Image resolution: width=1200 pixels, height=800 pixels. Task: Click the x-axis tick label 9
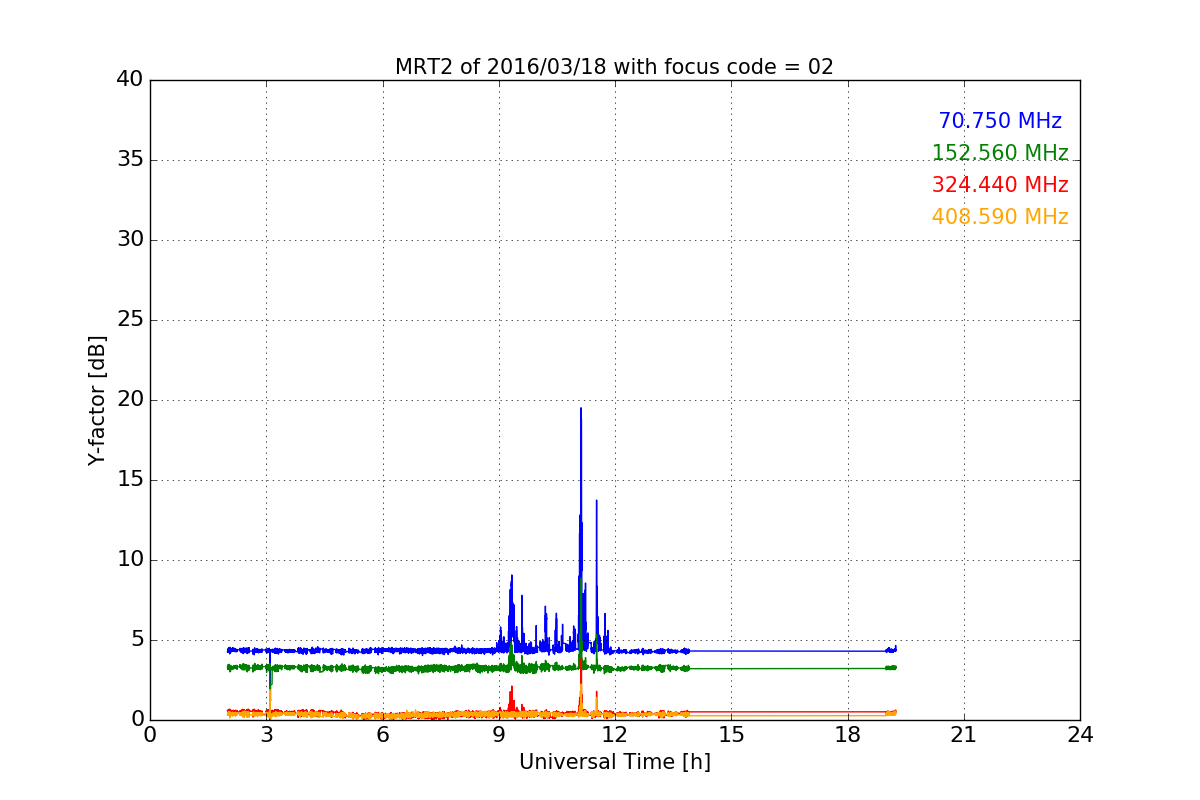point(499,735)
